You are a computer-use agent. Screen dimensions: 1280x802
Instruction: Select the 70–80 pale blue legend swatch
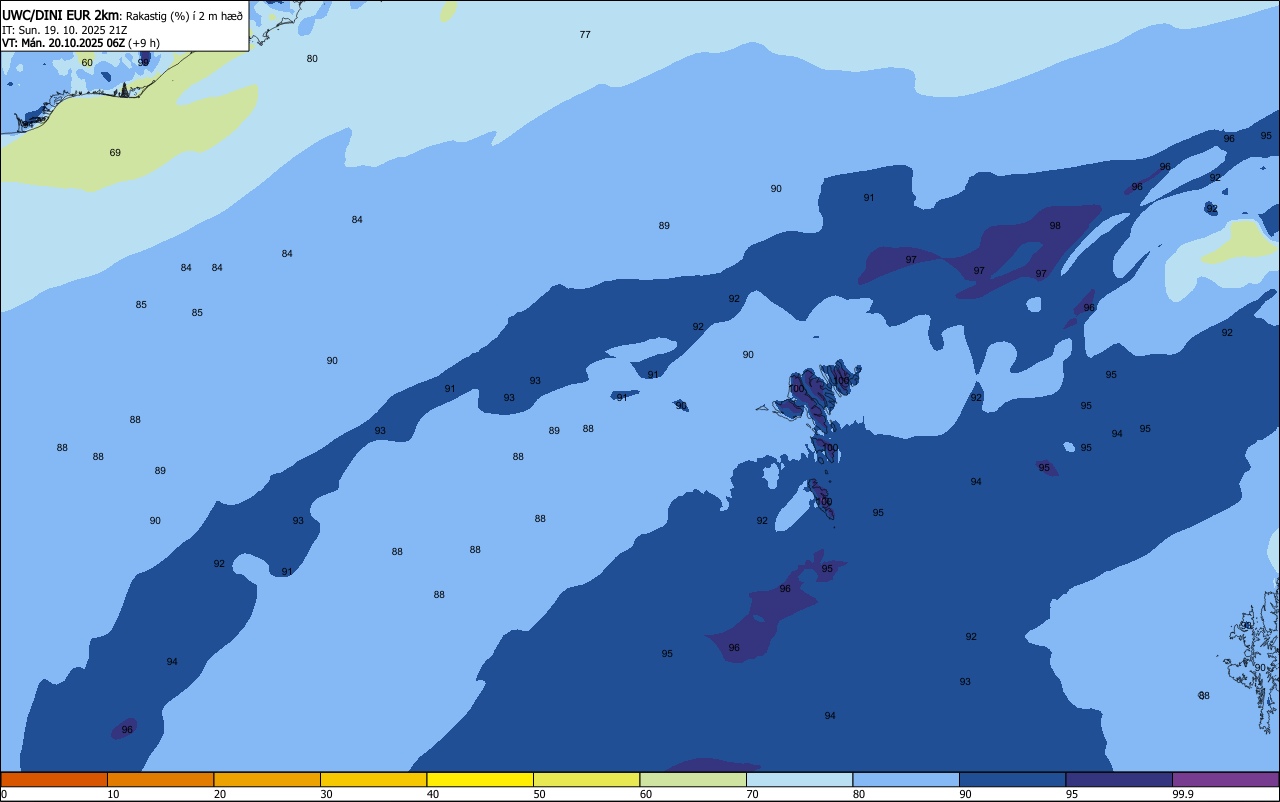tap(800, 779)
